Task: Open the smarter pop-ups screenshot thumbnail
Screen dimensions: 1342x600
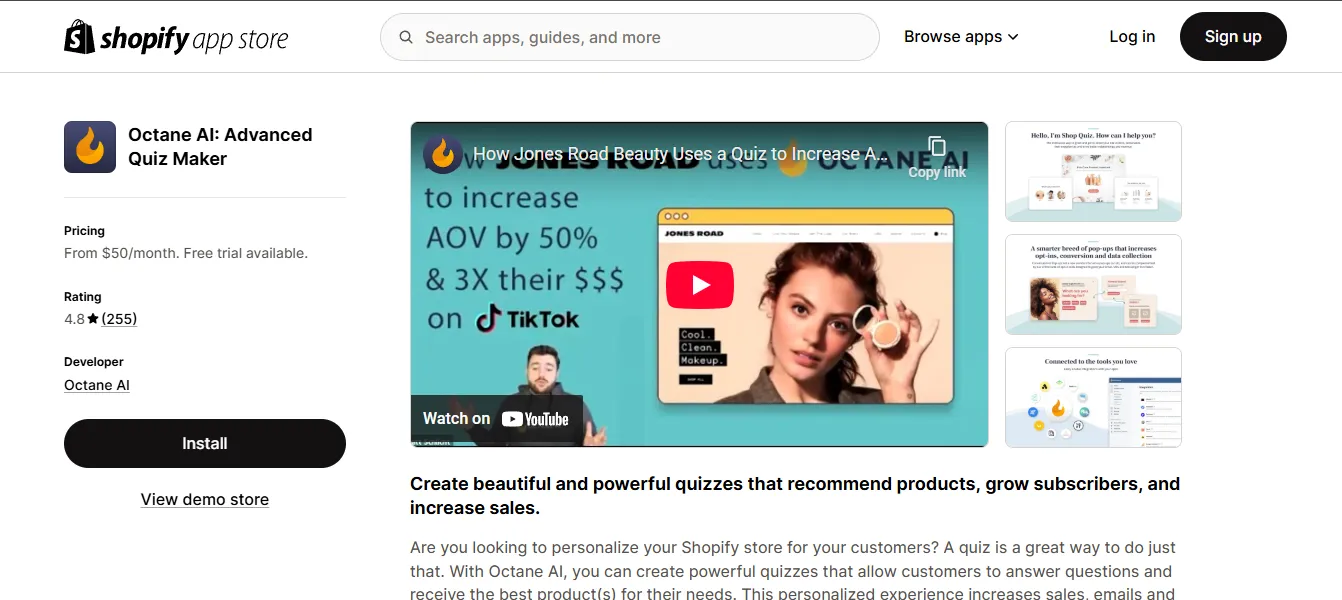Action: tap(1093, 284)
